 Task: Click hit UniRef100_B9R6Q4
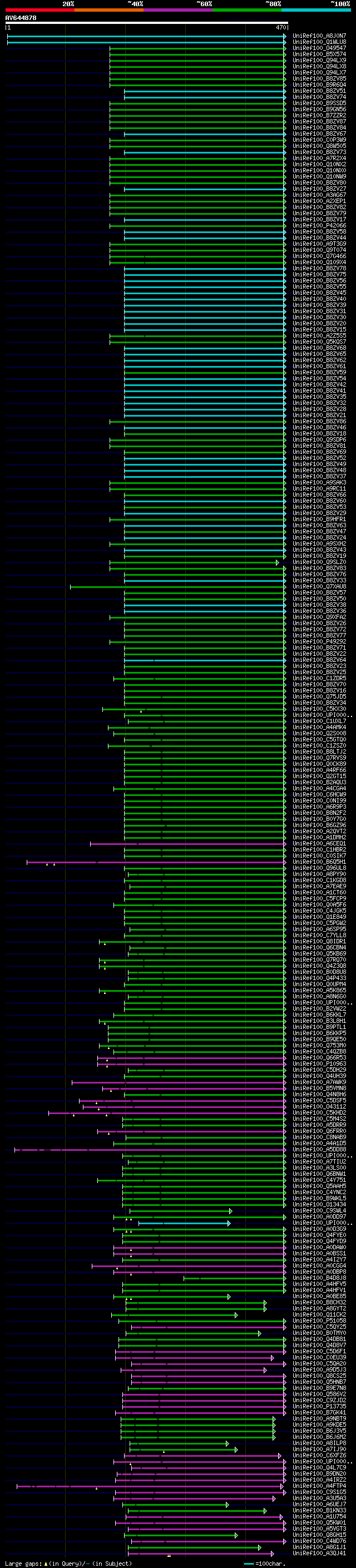coord(319,85)
